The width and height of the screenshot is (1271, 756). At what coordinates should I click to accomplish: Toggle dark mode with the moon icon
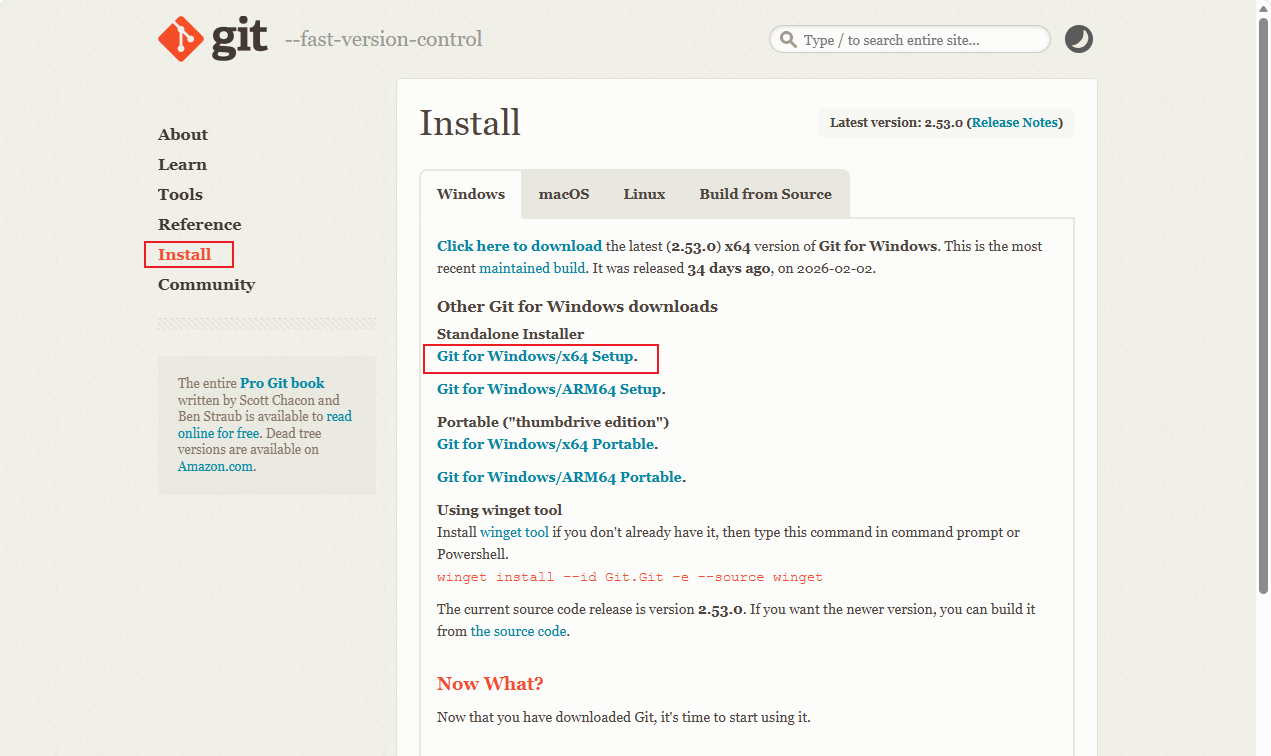pos(1078,39)
